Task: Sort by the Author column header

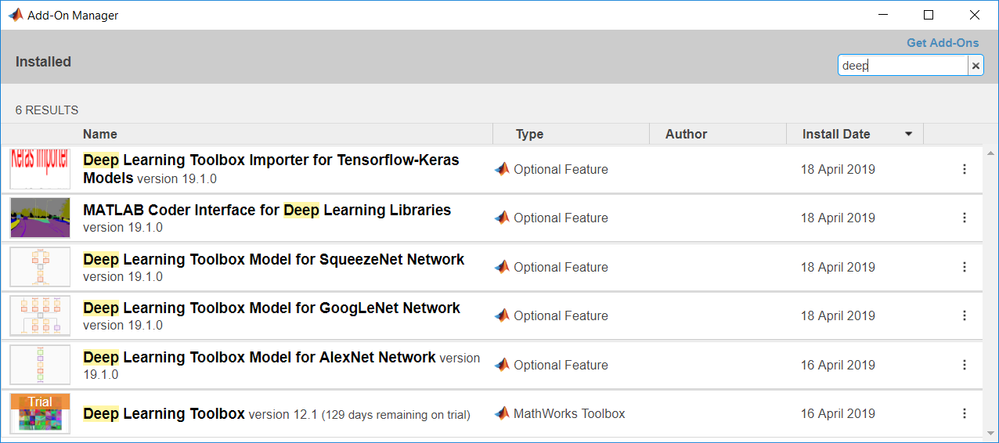Action: pos(686,134)
